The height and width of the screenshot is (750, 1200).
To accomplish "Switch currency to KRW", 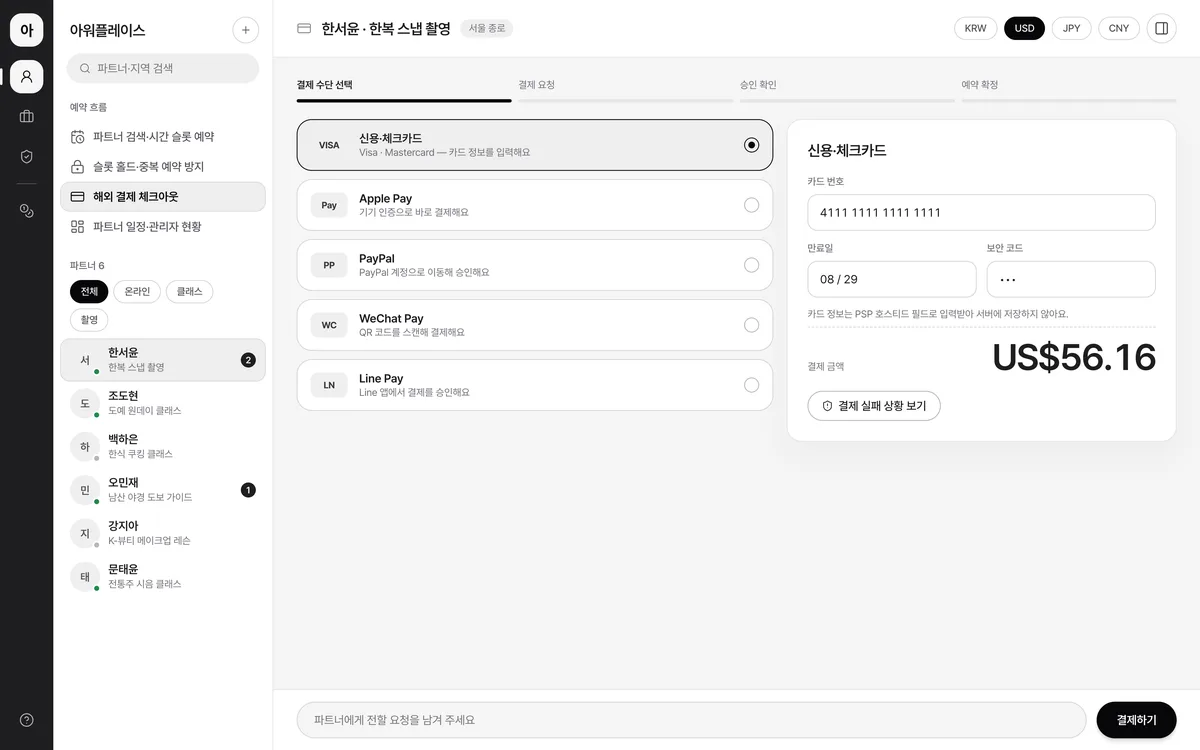I will pos(975,28).
